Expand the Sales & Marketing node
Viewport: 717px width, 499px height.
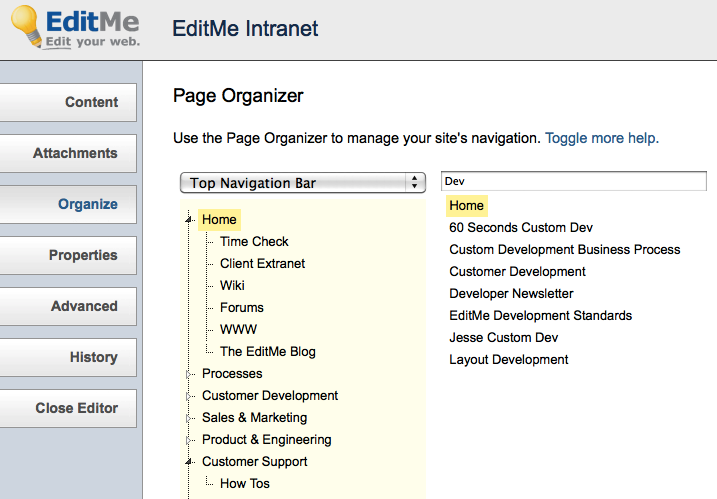click(188, 418)
